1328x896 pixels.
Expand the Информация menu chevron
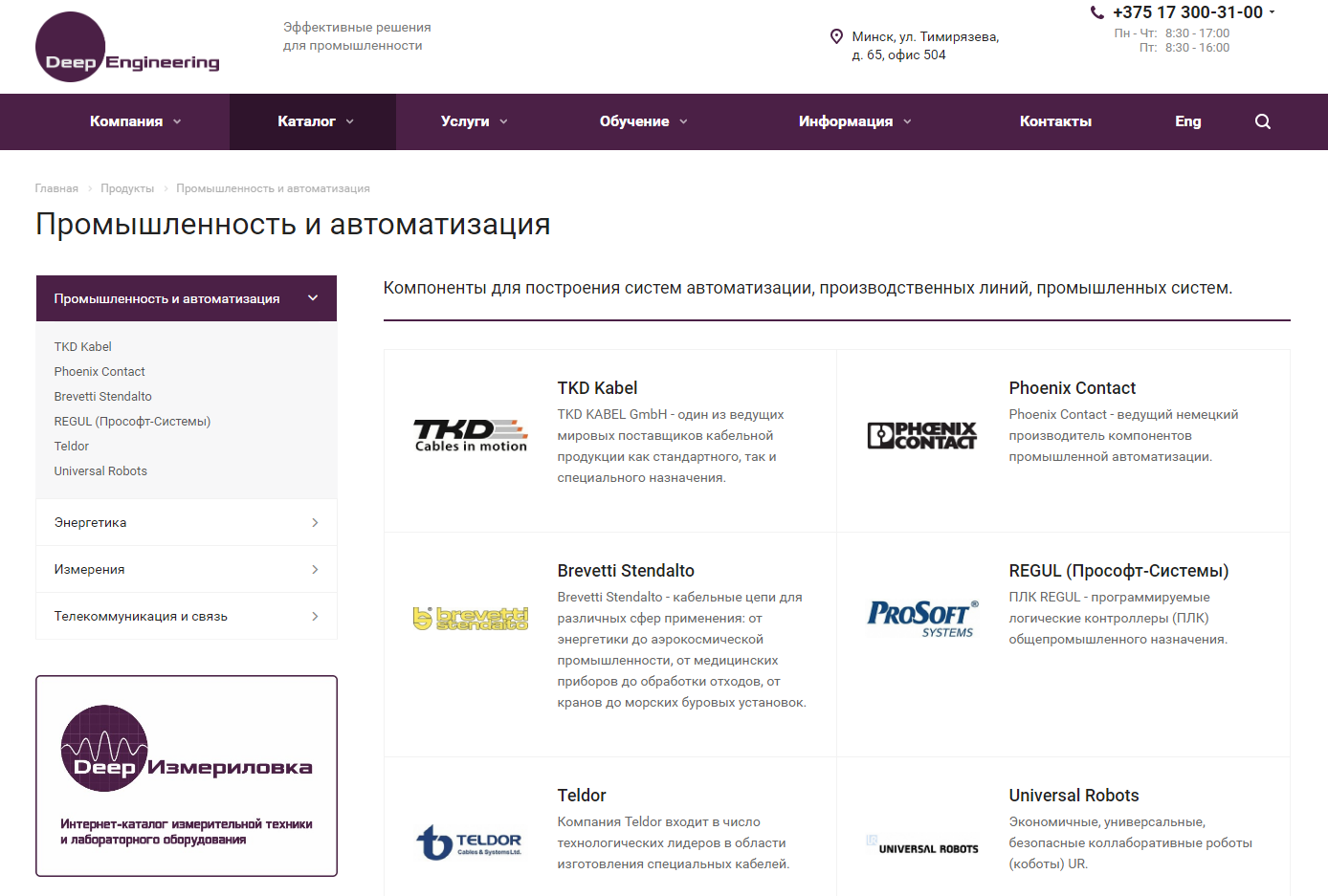pyautogui.click(x=907, y=121)
